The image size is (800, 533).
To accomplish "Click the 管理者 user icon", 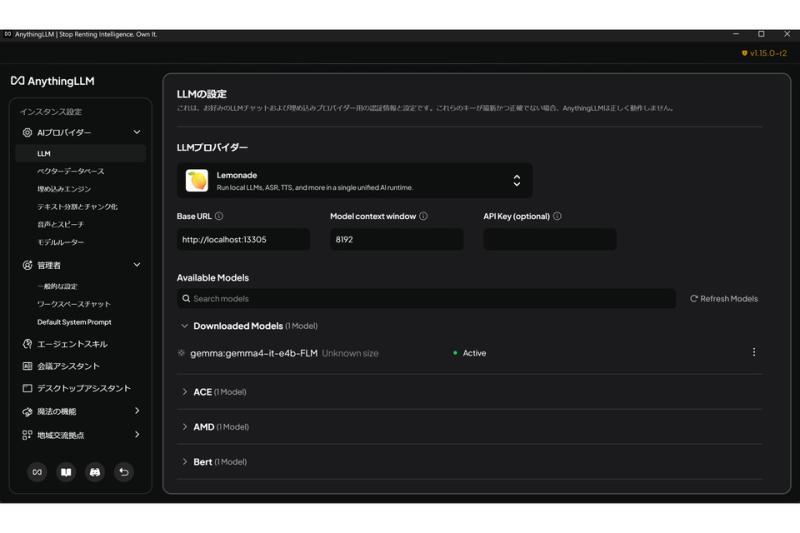I will coord(27,265).
